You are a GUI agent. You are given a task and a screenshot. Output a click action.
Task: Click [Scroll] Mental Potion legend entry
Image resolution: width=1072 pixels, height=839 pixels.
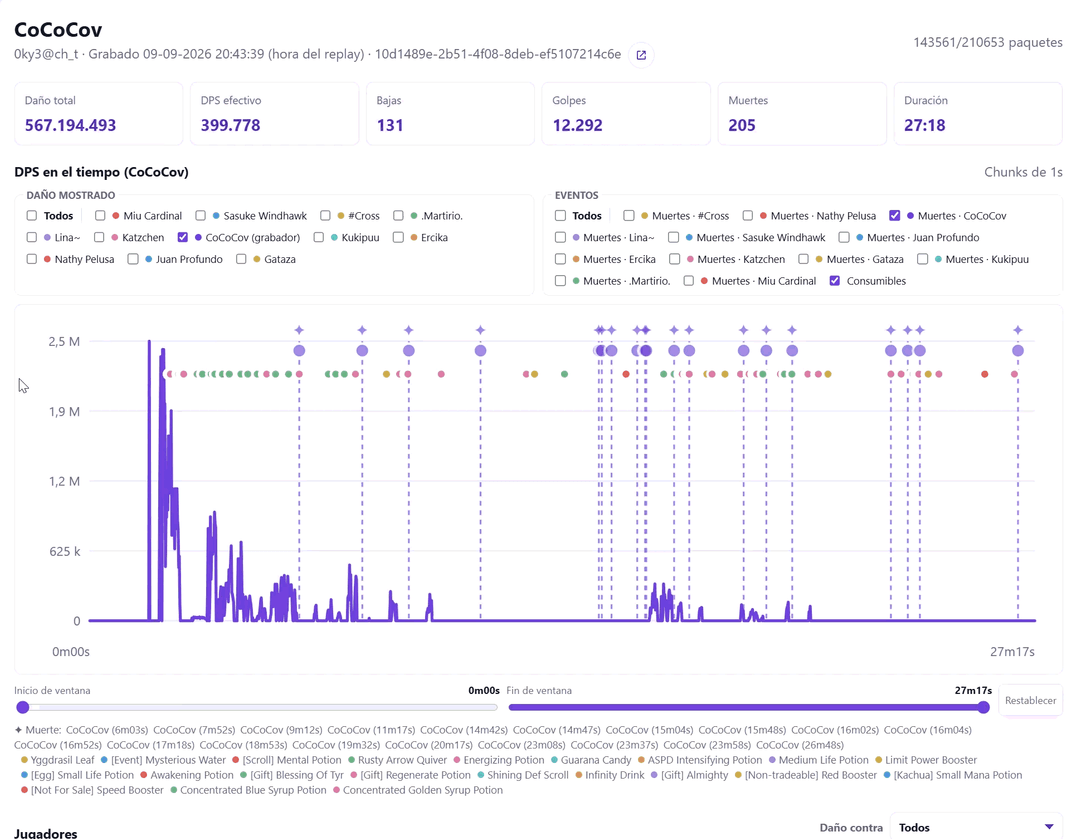point(286,760)
